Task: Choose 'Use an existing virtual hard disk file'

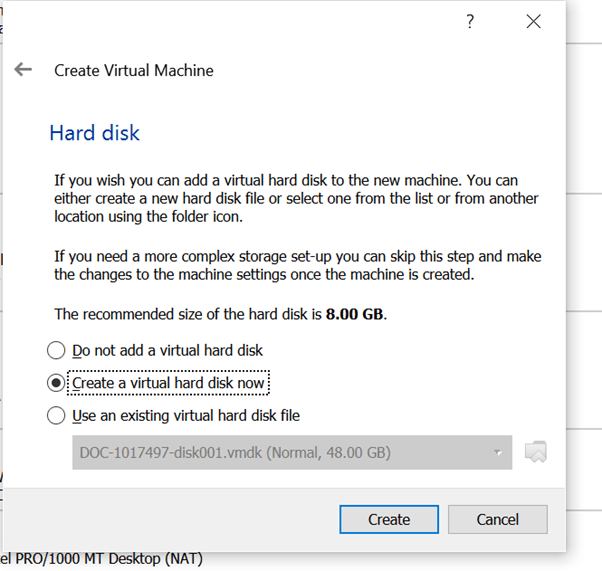Action: click(x=55, y=415)
